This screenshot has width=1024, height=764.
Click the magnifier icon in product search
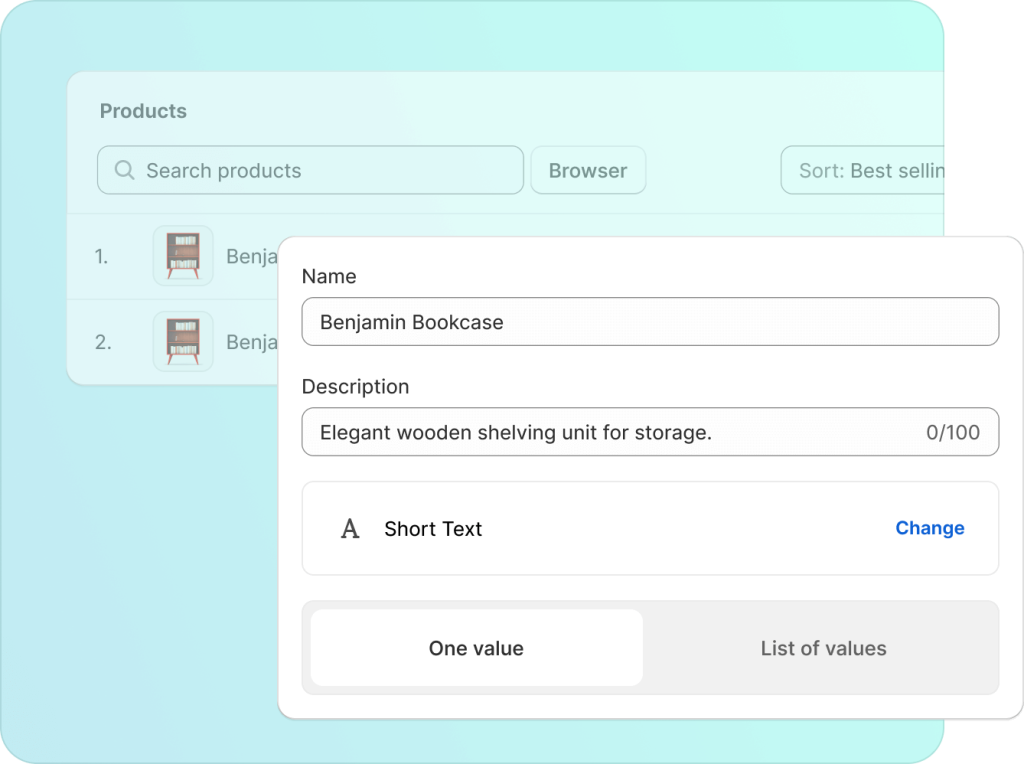tap(124, 170)
